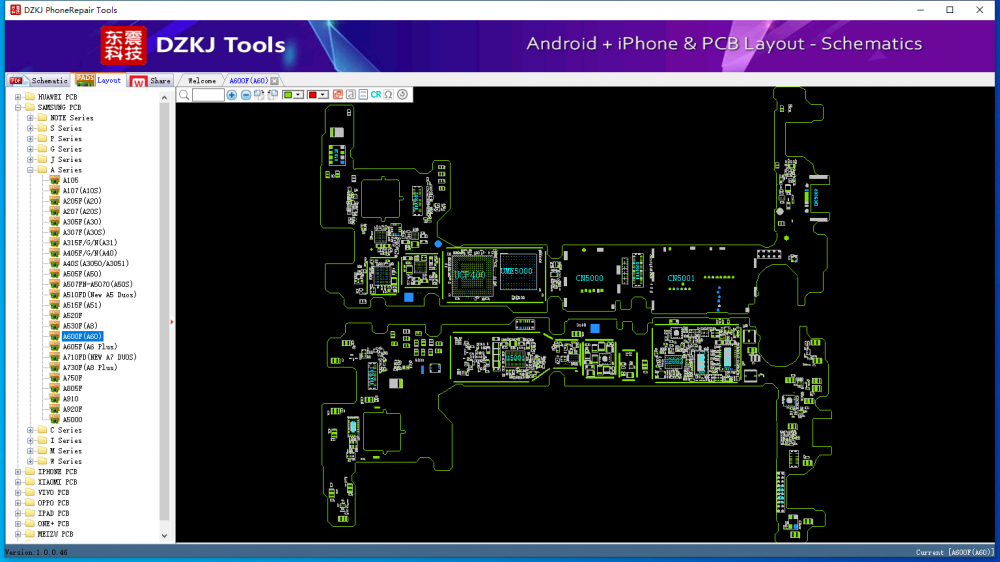Expand the J Series node
1000x562 pixels.
click(30, 159)
